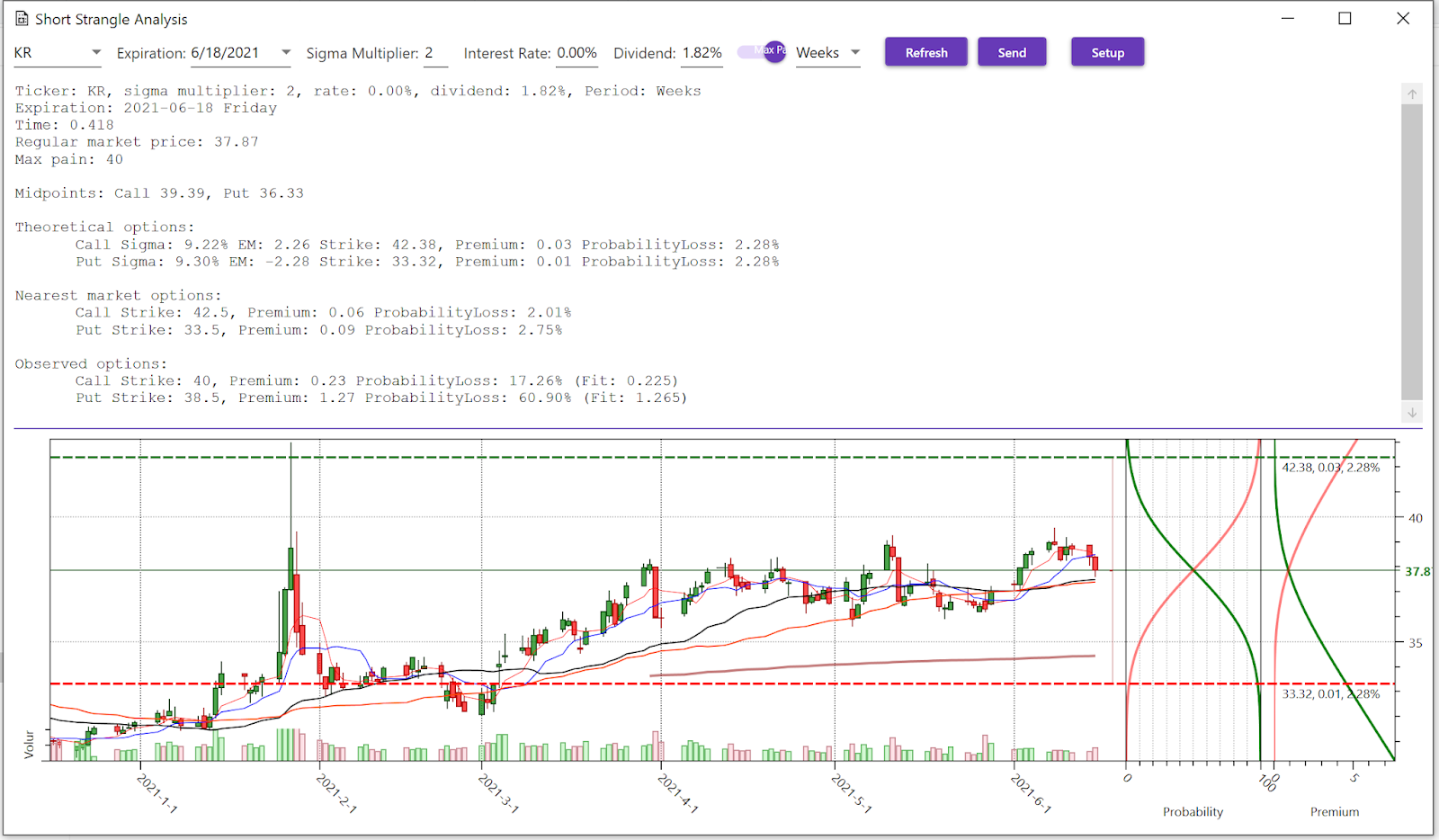Maximize the Short Strangle Analysis window

1345,19
